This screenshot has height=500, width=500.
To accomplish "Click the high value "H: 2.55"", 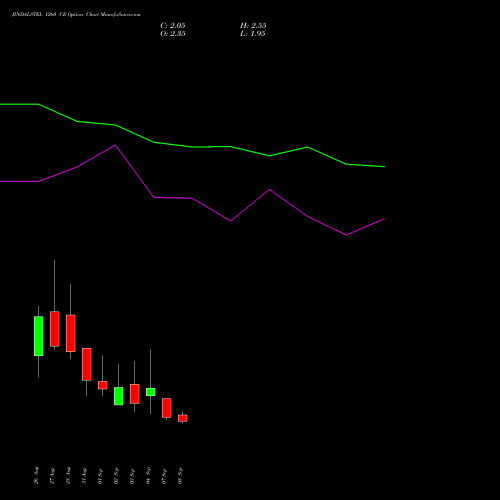I will (x=253, y=26).
